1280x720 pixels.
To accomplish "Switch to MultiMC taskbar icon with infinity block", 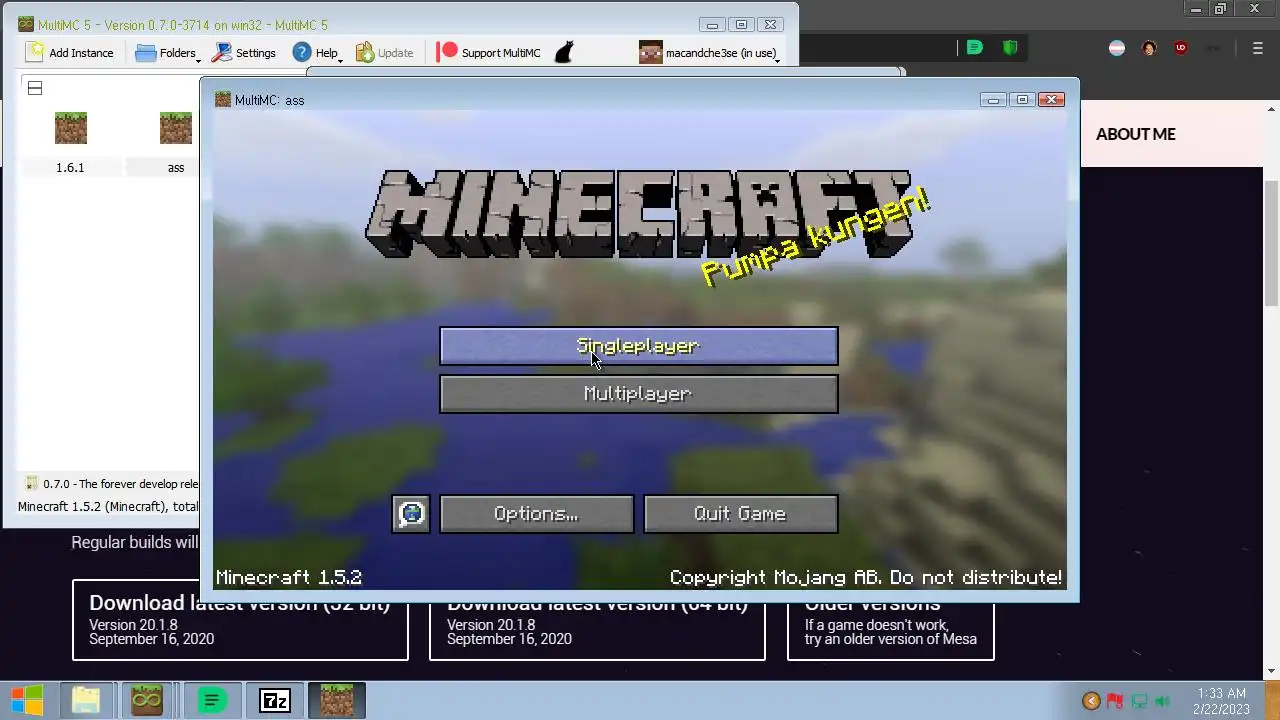I will (x=147, y=701).
